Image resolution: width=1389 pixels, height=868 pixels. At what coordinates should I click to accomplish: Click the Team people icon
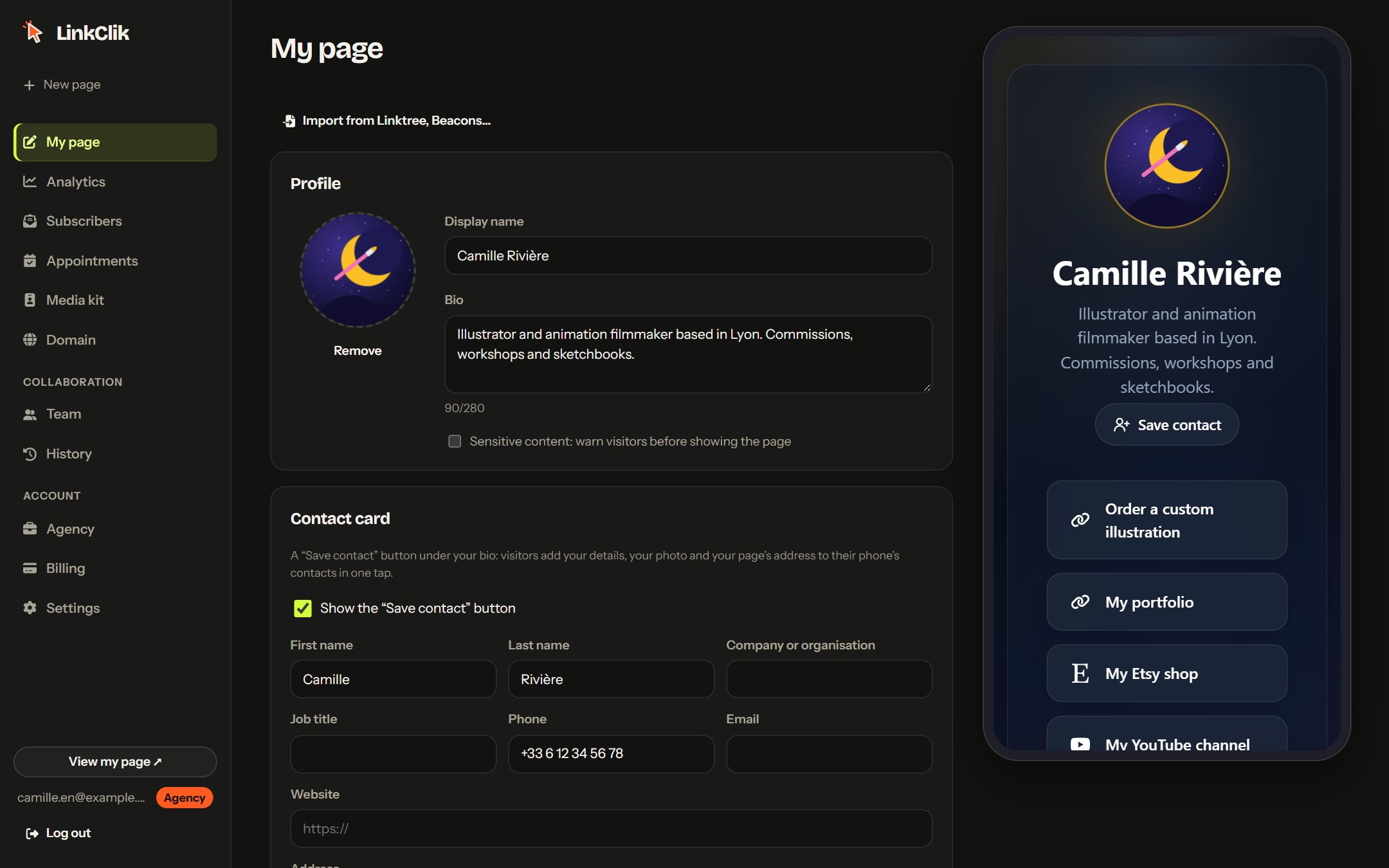(30, 415)
